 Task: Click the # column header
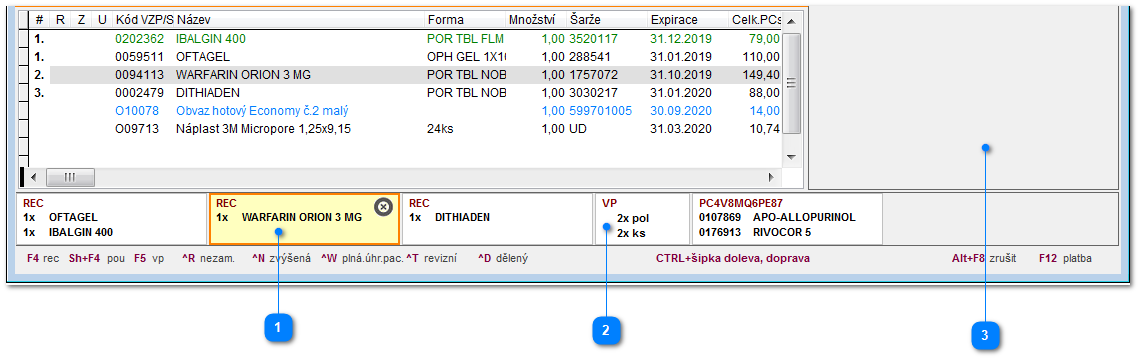39,20
